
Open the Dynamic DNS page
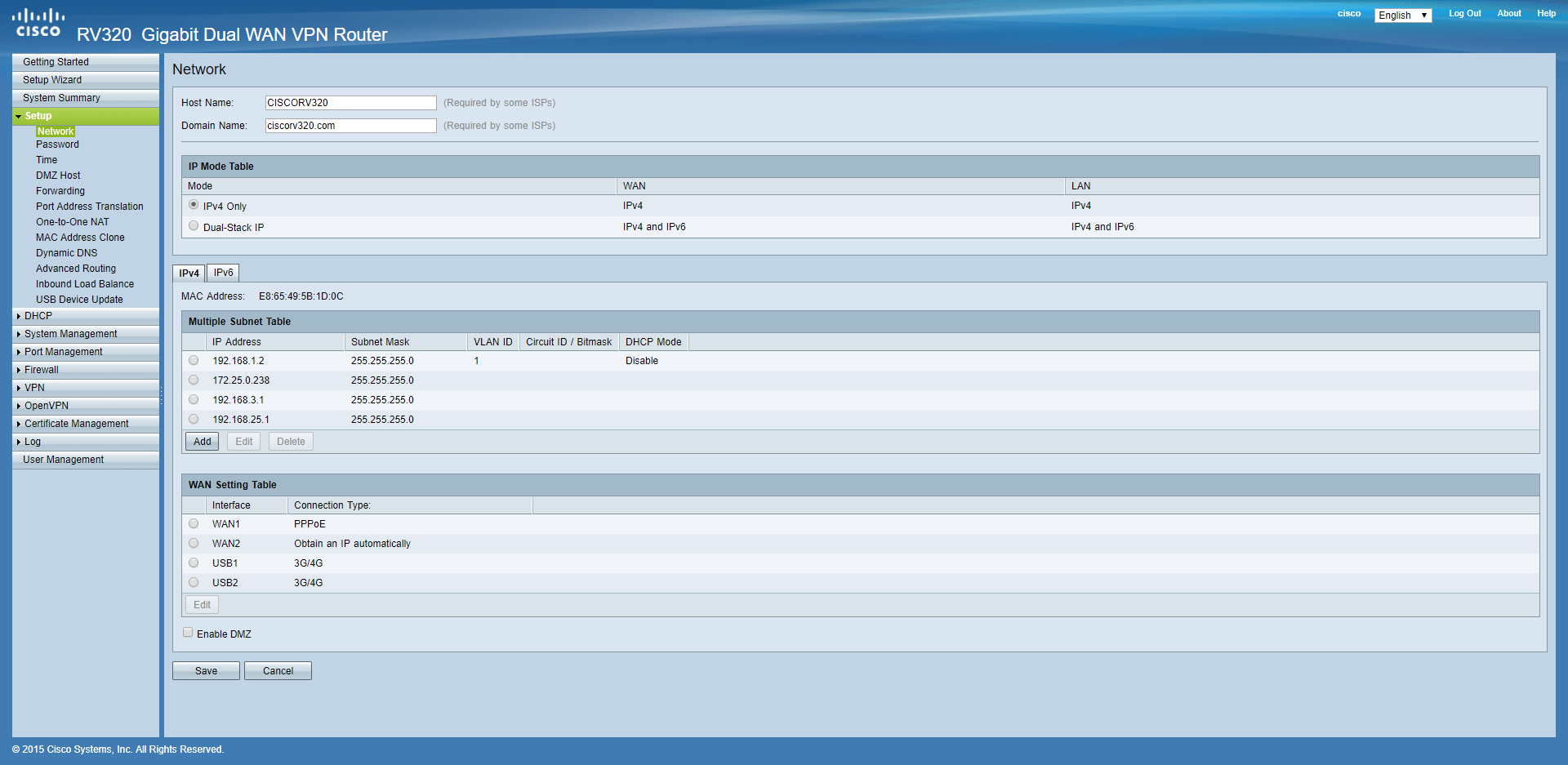pos(66,252)
